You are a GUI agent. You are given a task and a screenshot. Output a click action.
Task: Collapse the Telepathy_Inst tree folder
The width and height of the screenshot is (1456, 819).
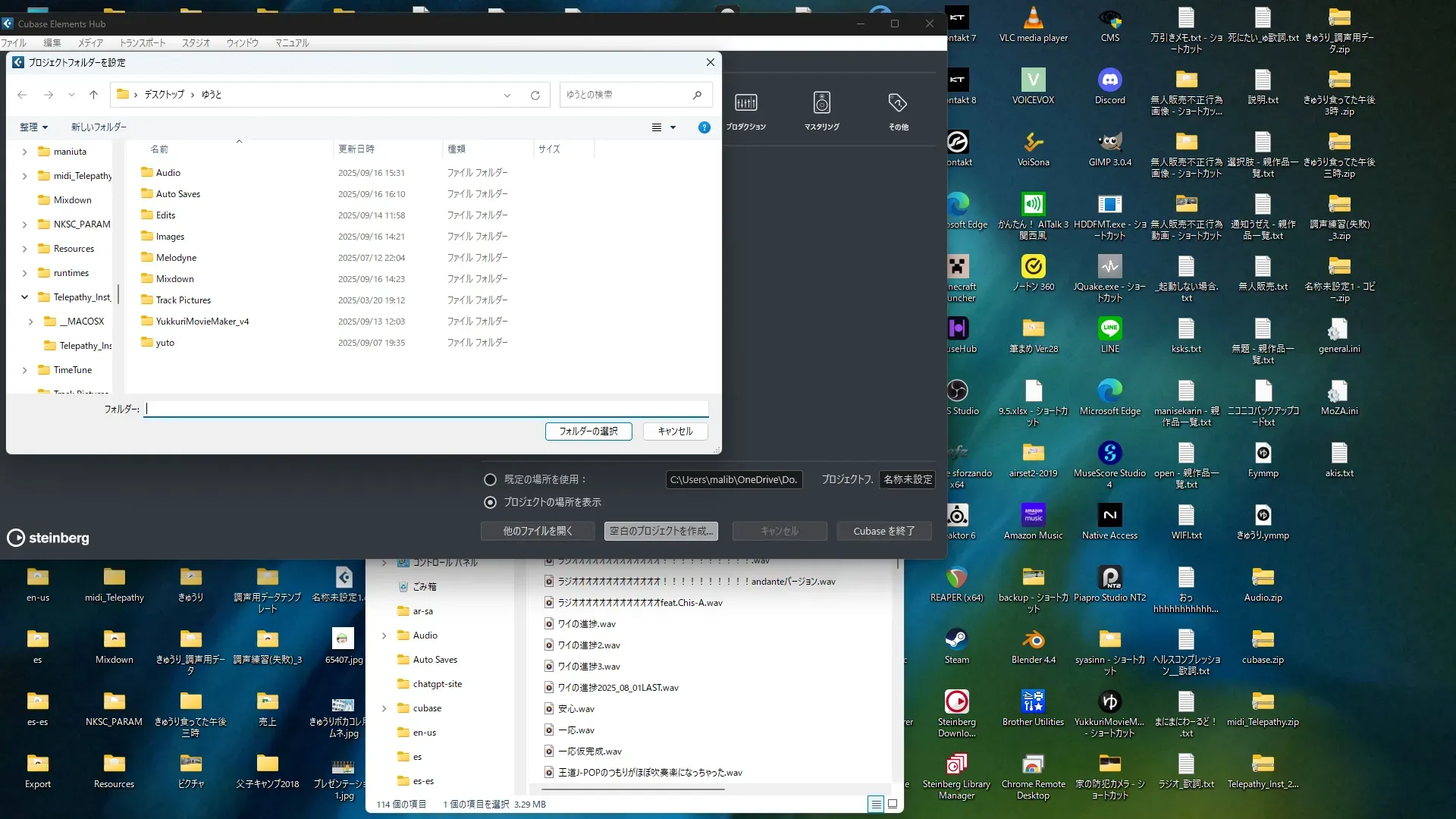(x=24, y=297)
